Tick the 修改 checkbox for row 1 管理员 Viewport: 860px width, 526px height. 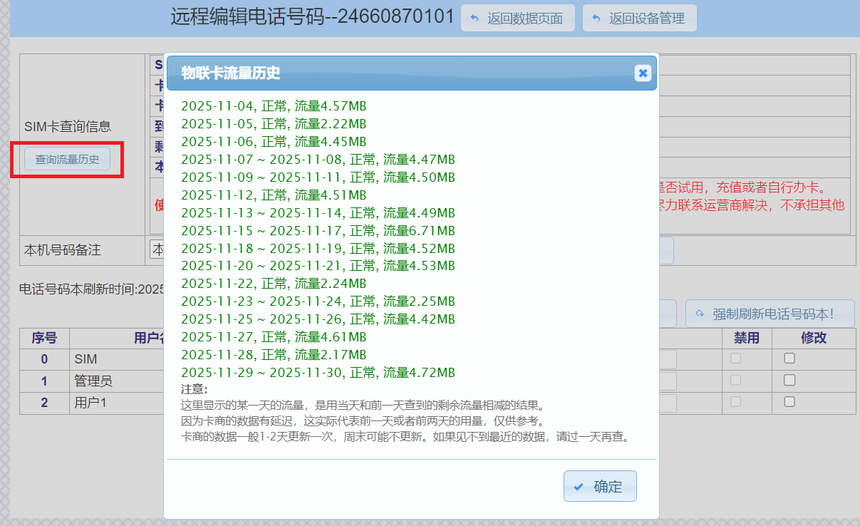(x=789, y=380)
